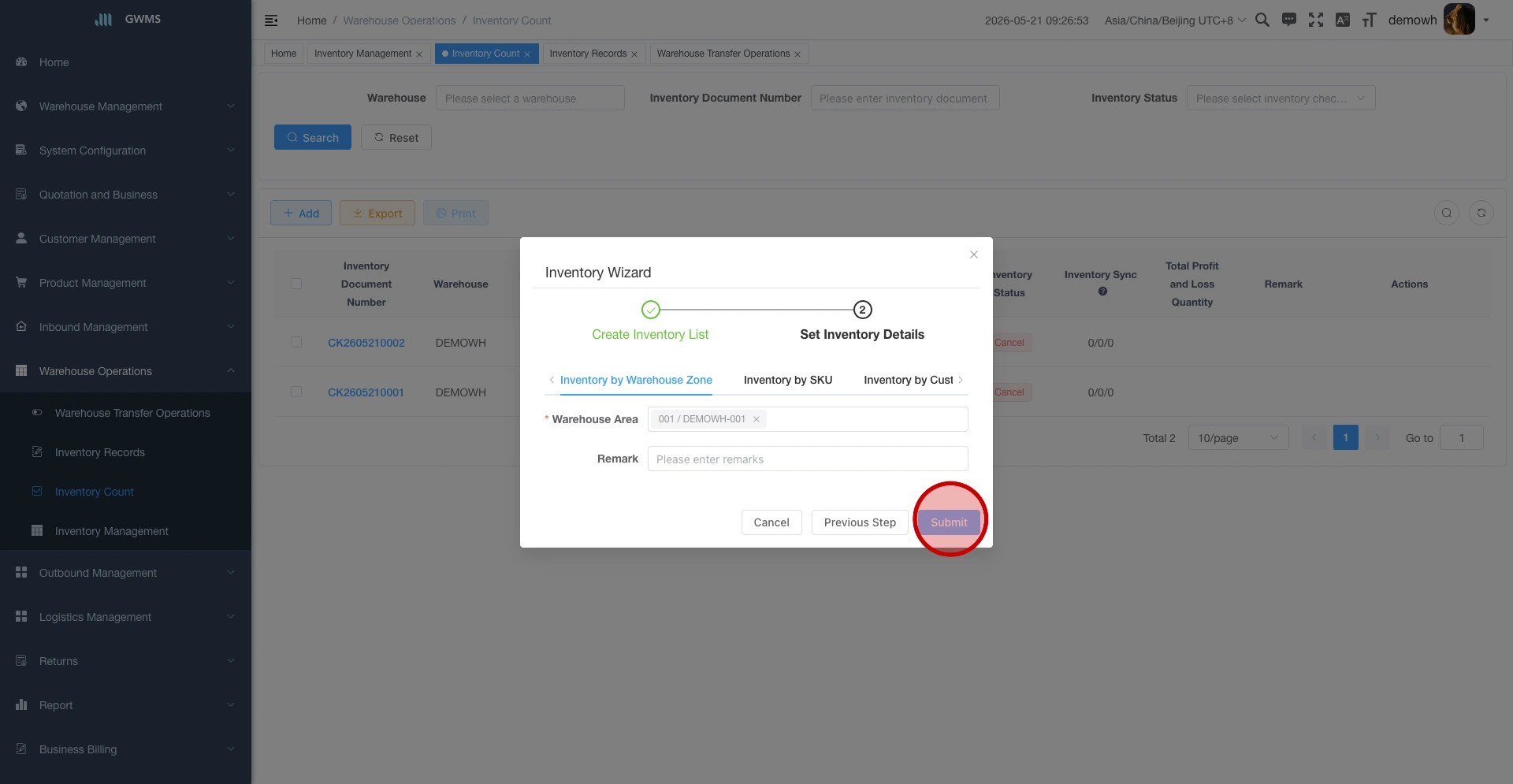This screenshot has width=1513, height=784.
Task: Open Warehouse Transfer Operations in sidebar
Action: pos(126,413)
